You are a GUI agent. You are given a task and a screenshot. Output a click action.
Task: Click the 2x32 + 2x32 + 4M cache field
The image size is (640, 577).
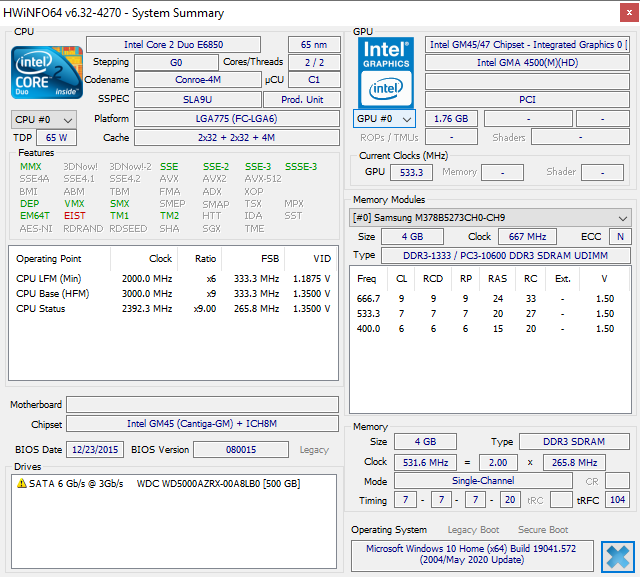[x=237, y=138]
